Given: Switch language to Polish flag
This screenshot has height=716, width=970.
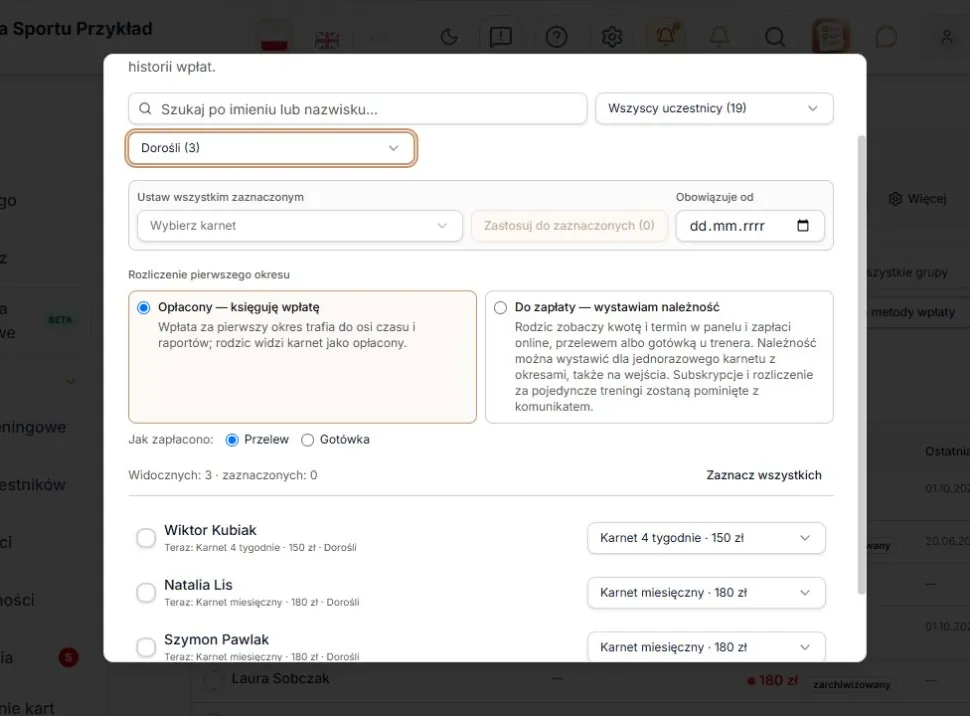Looking at the screenshot, I should pyautogui.click(x=274, y=39).
